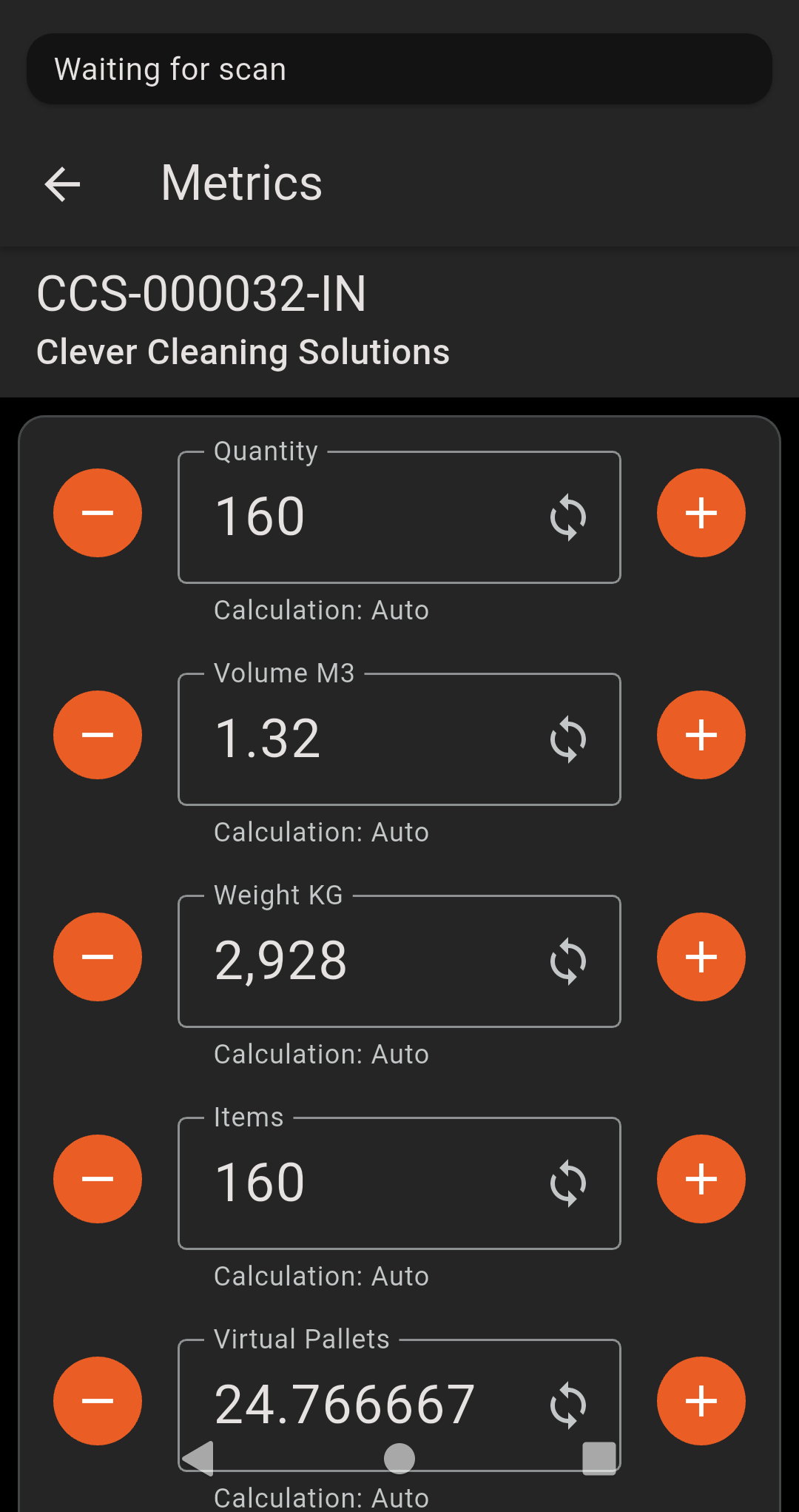799x1512 pixels.
Task: Recalculate Items with the sync icon
Action: [x=568, y=1183]
